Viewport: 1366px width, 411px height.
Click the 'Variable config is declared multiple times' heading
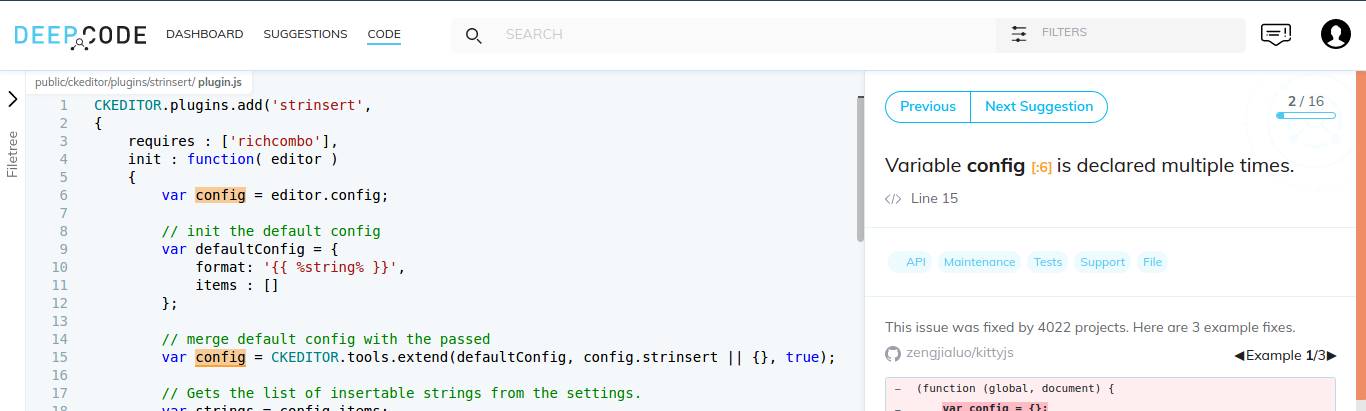coord(1090,166)
